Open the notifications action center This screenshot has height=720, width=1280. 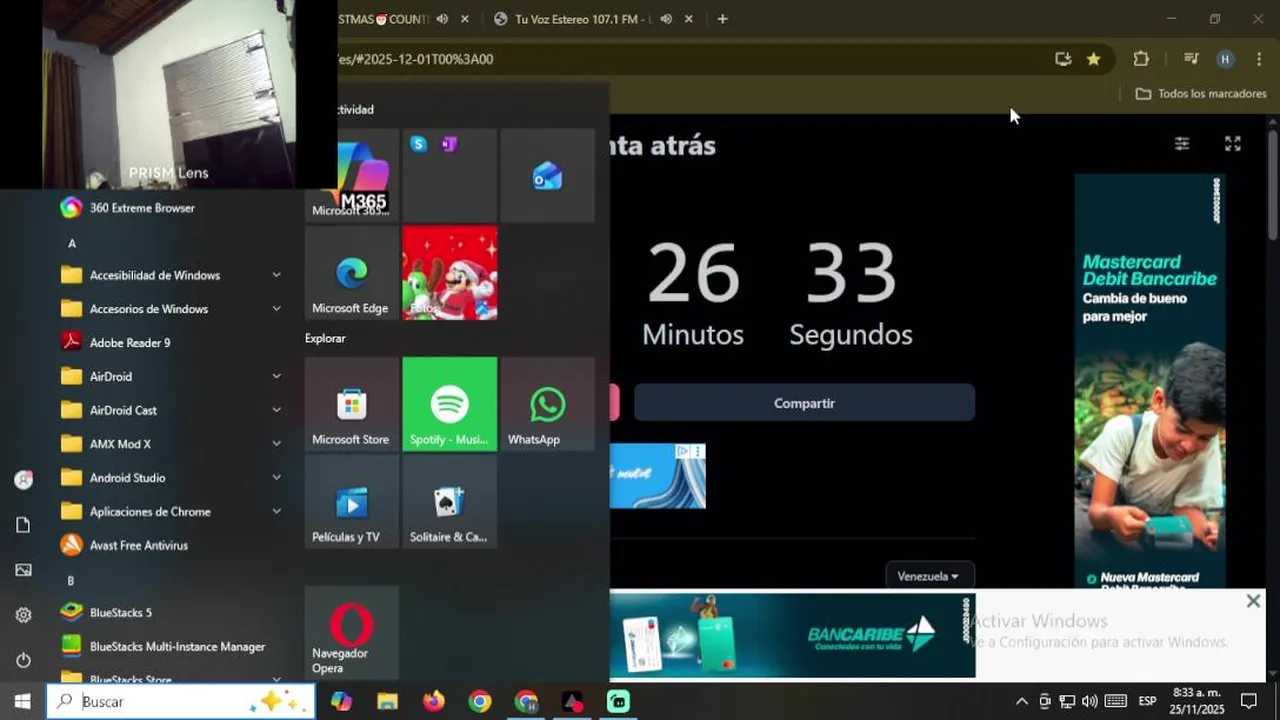pyautogui.click(x=1249, y=701)
